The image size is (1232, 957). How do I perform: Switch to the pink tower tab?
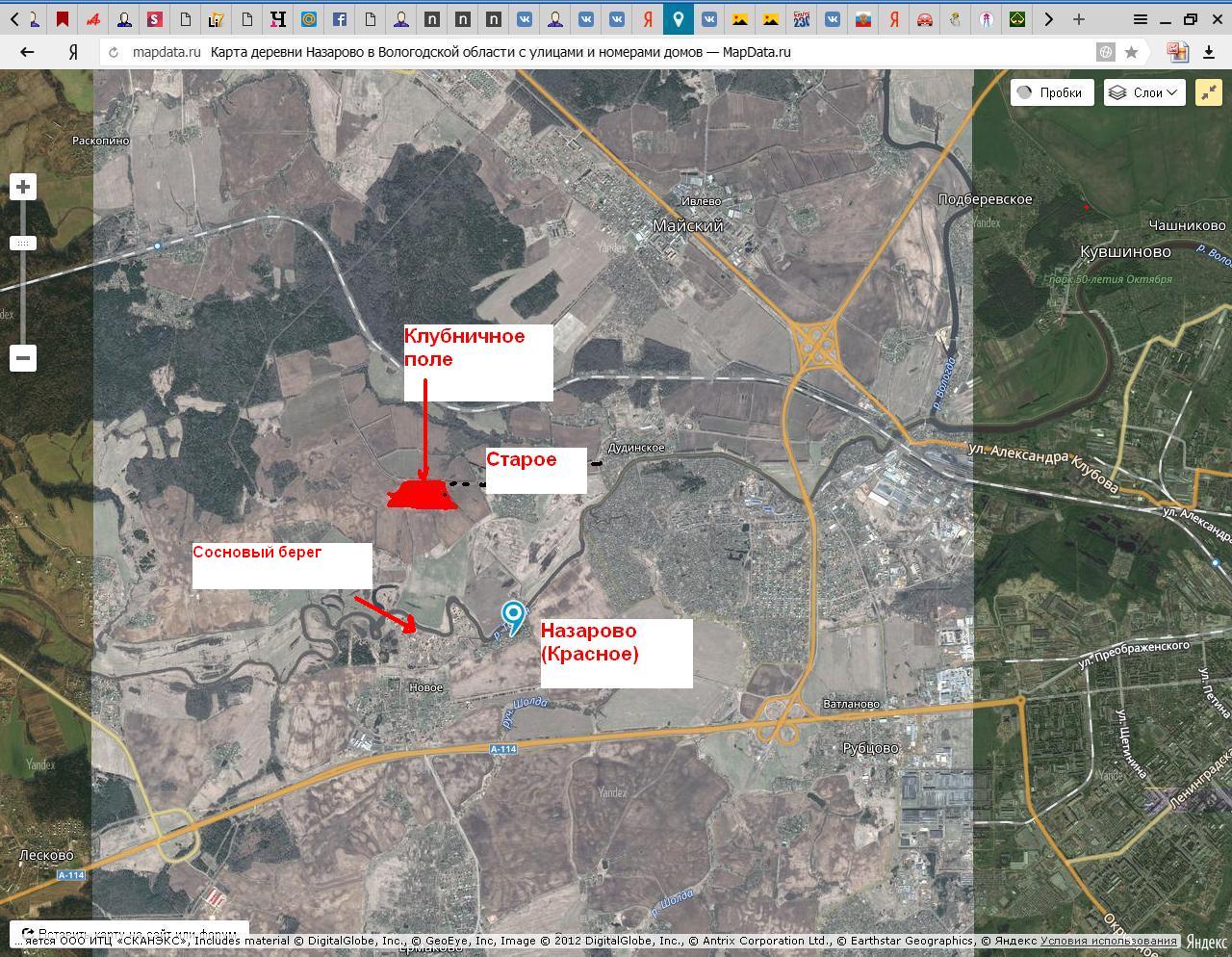(x=987, y=19)
